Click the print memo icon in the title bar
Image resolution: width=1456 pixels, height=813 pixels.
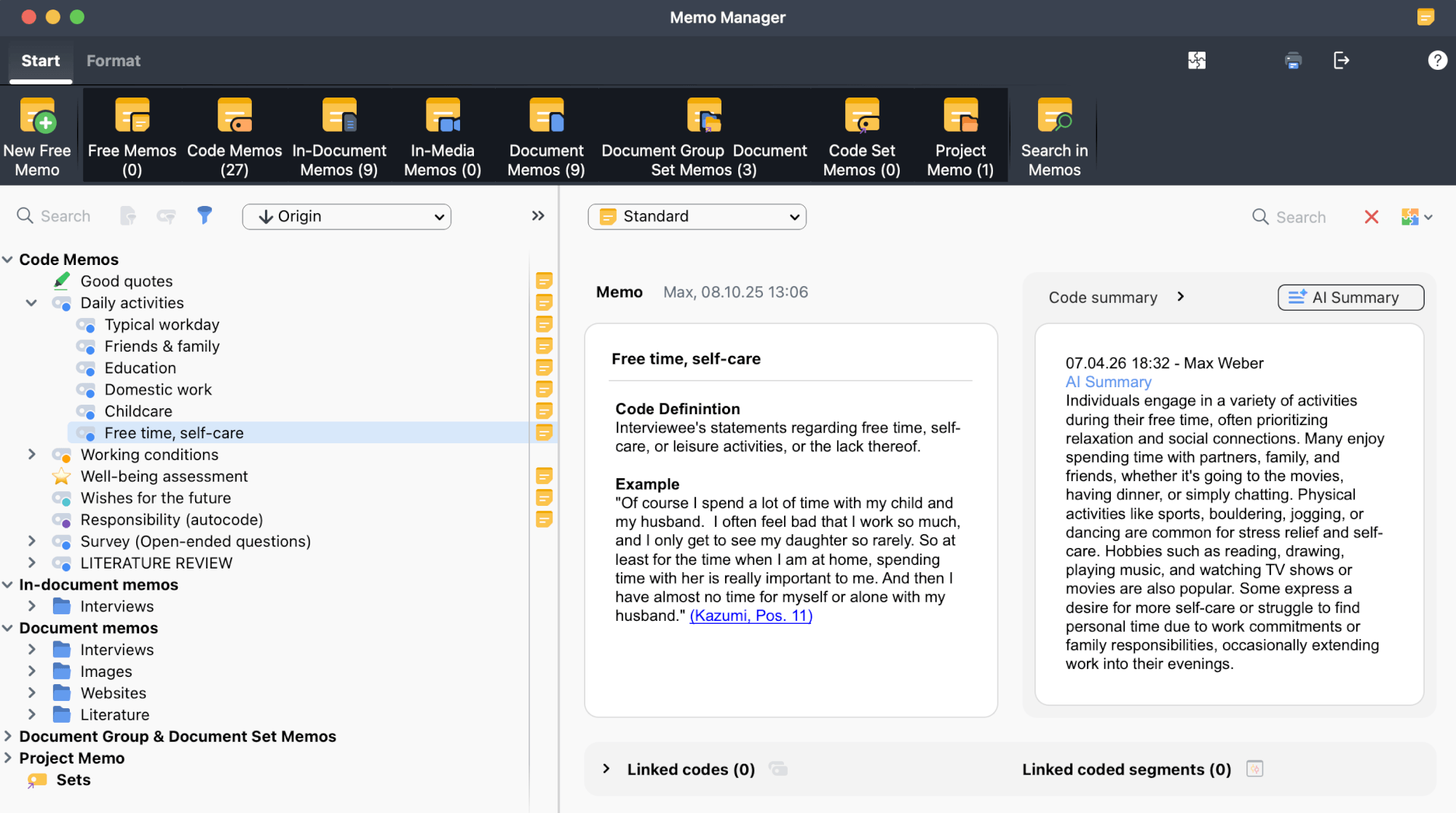pos(1293,61)
